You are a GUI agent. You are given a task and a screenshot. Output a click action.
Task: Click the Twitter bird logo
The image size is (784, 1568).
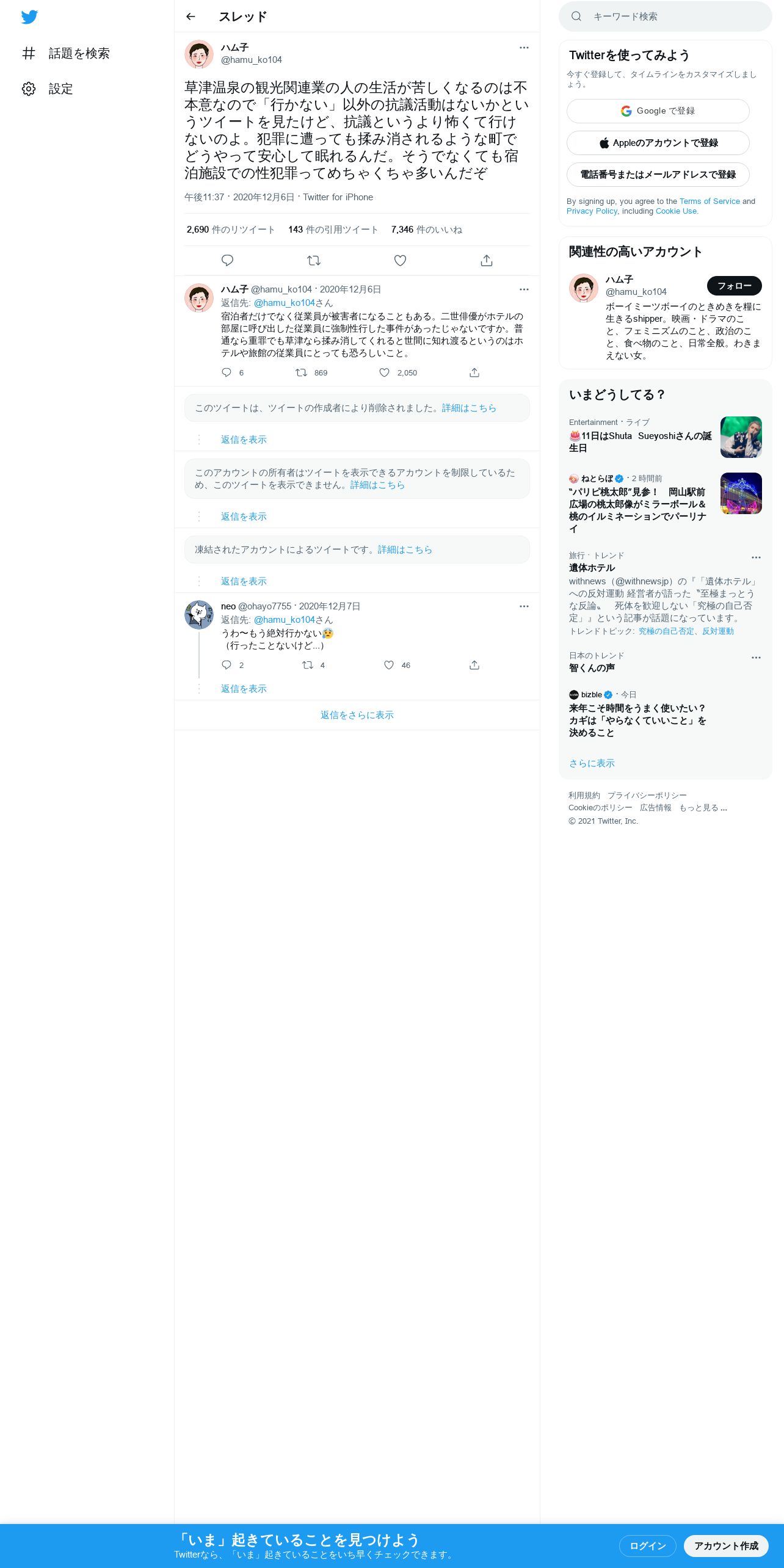pos(29,16)
